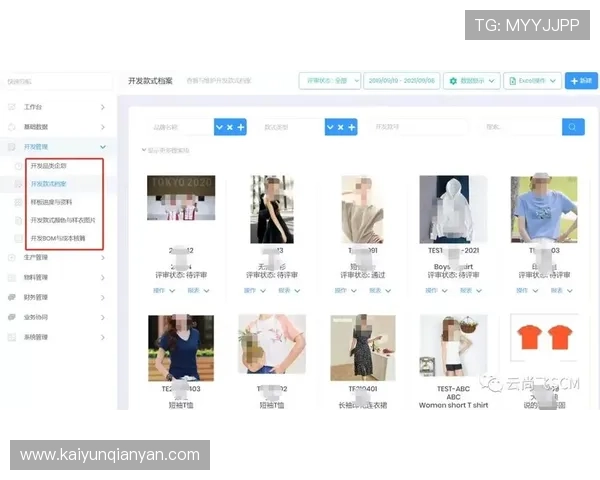Open 操作 dropdown under the black dress card
600x480 pixels.
point(255,291)
